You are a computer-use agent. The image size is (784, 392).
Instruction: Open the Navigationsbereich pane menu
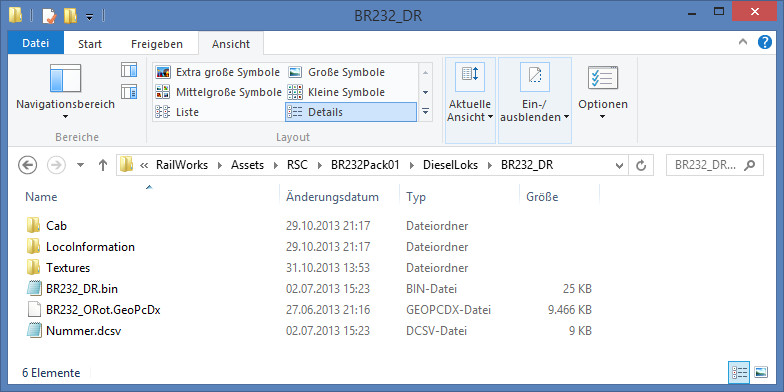66,92
